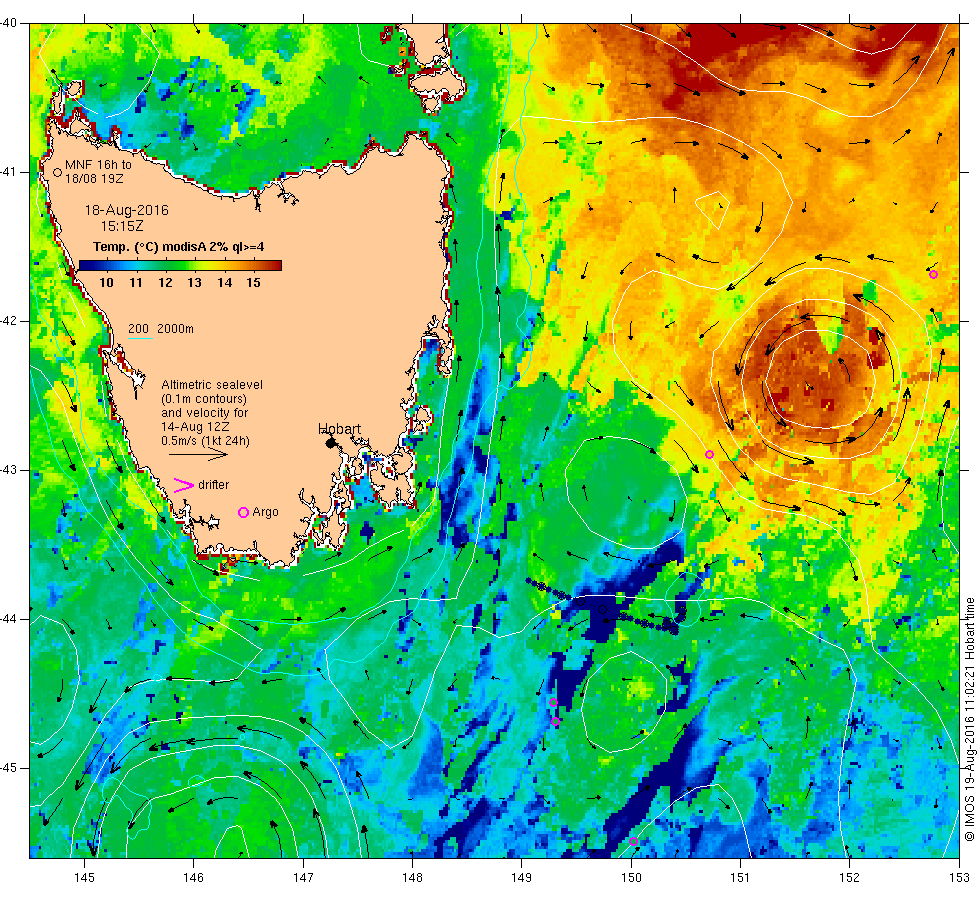Click the cyan depth contour legend line
Screen dimensions: 980x900
(x=141, y=339)
